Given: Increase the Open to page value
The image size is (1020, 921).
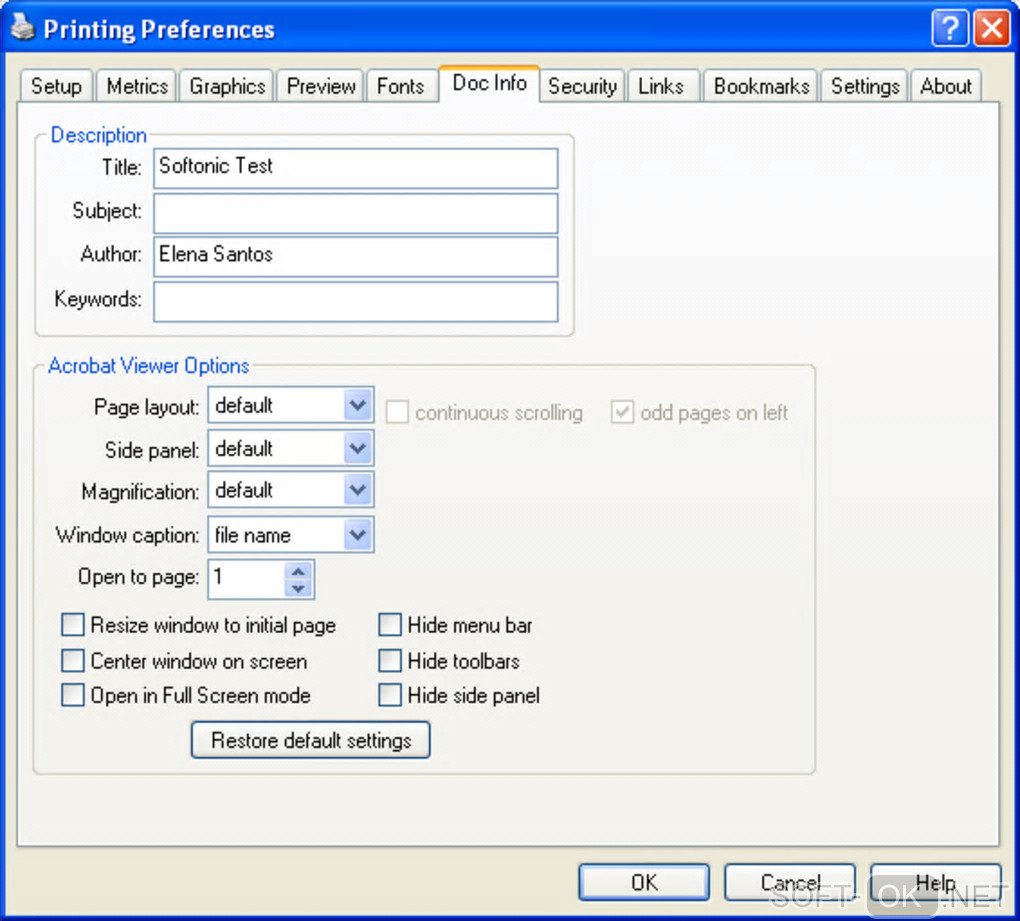Looking at the screenshot, I should click(299, 571).
